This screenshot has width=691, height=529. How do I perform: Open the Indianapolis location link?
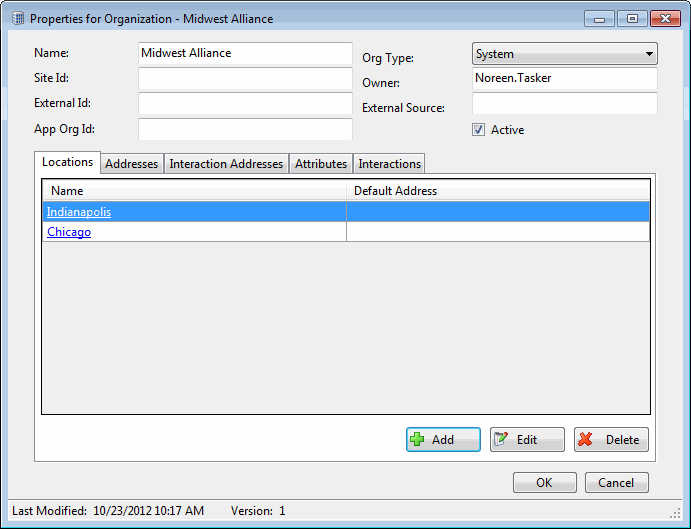click(79, 212)
